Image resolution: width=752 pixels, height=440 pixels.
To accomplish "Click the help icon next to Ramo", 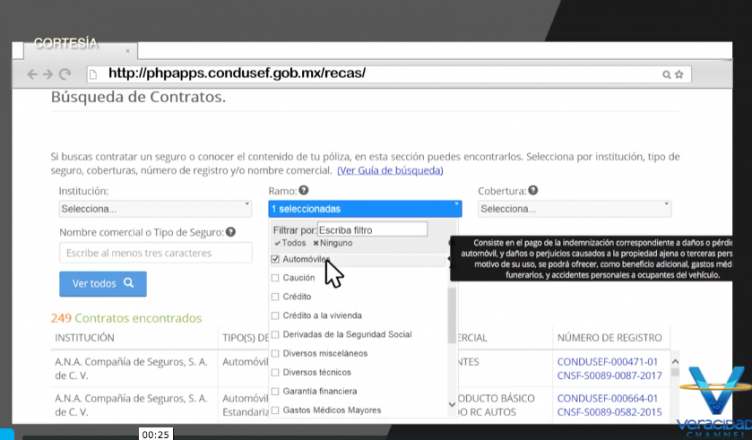I will (304, 190).
